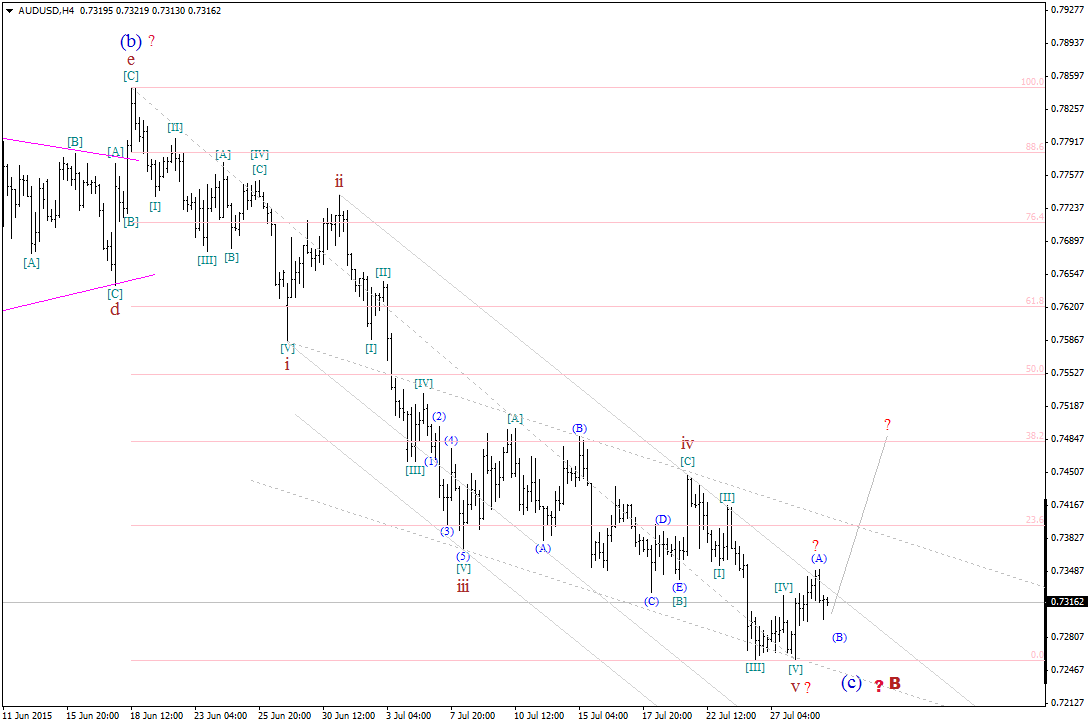The height and width of the screenshot is (724, 1088).
Task: Select the red 'd' wave label
Action: pyautogui.click(x=115, y=309)
